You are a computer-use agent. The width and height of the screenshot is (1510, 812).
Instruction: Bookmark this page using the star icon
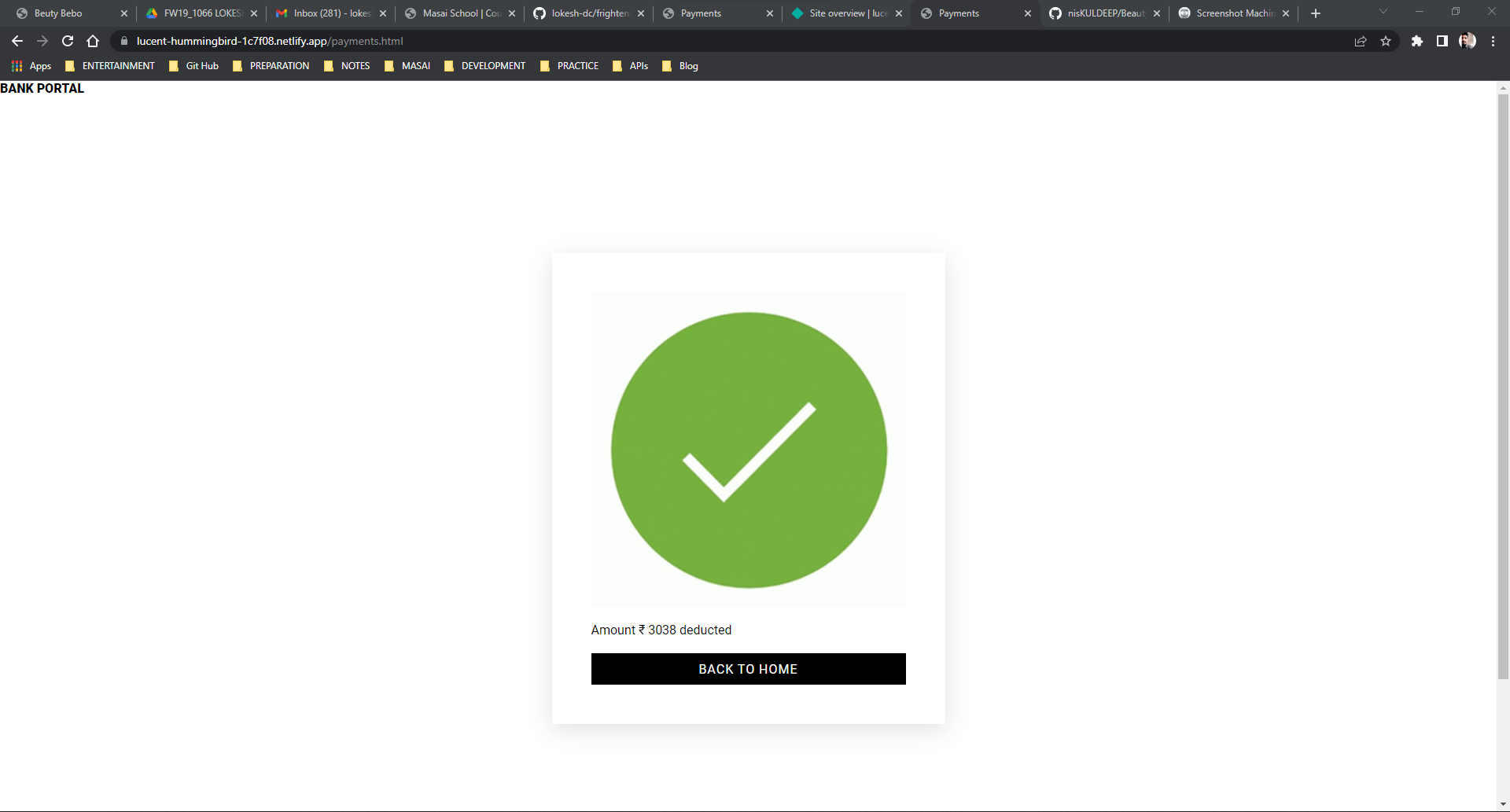(x=1387, y=41)
